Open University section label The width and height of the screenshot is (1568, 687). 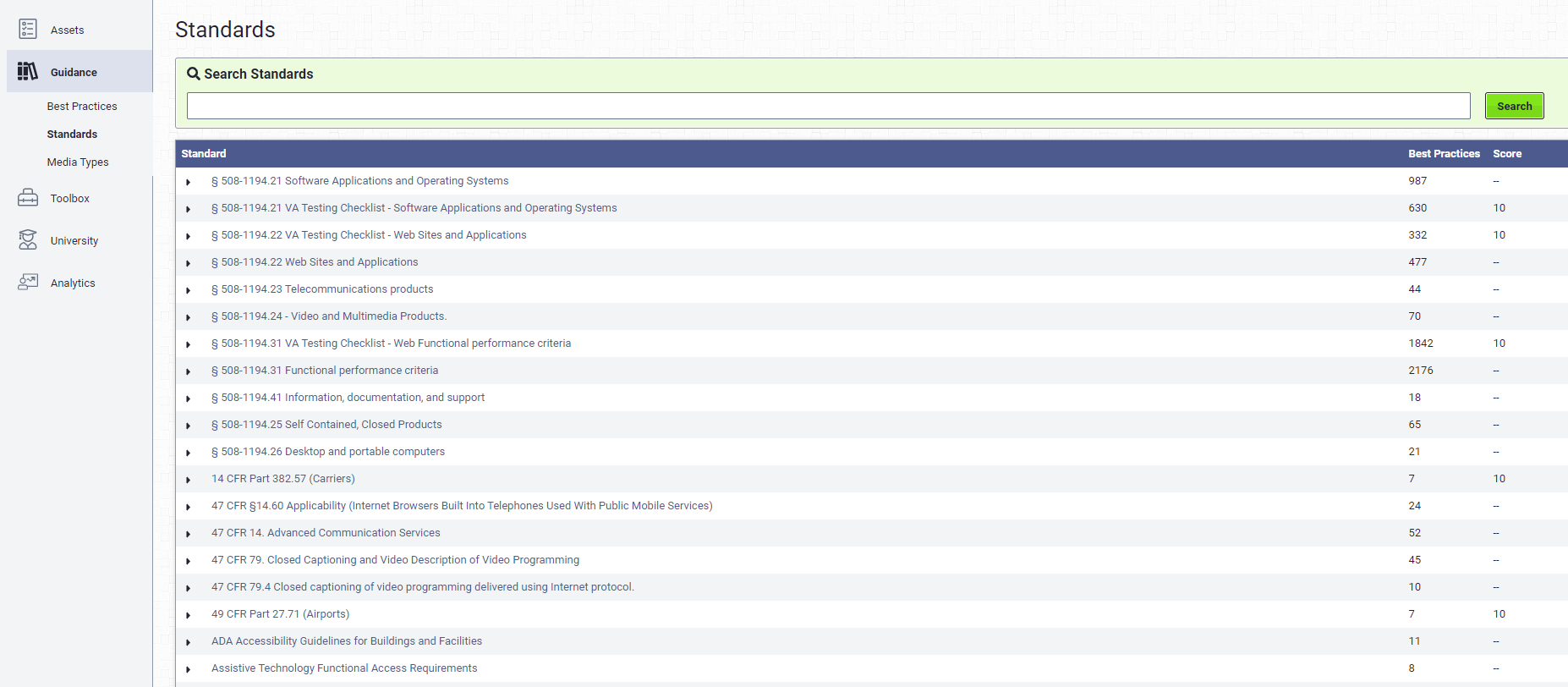coord(74,240)
